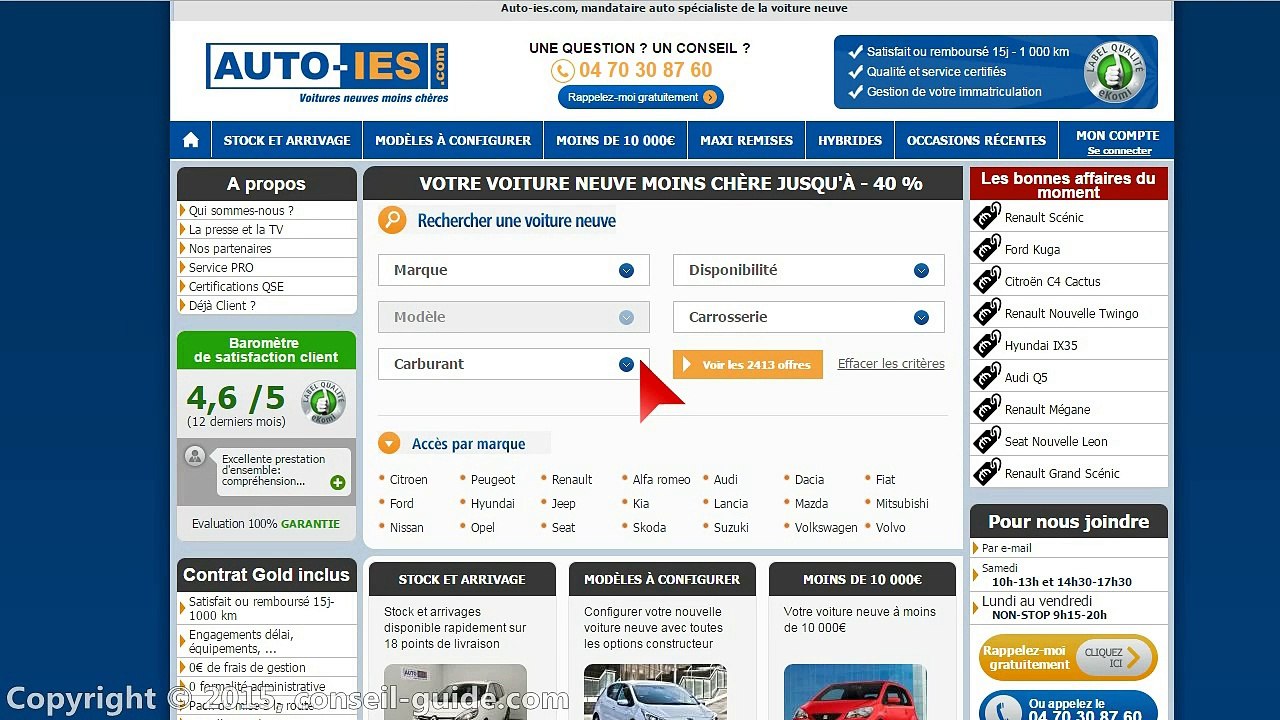The width and height of the screenshot is (1280, 720).
Task: Open the Modèles à configurer menu
Action: (453, 140)
